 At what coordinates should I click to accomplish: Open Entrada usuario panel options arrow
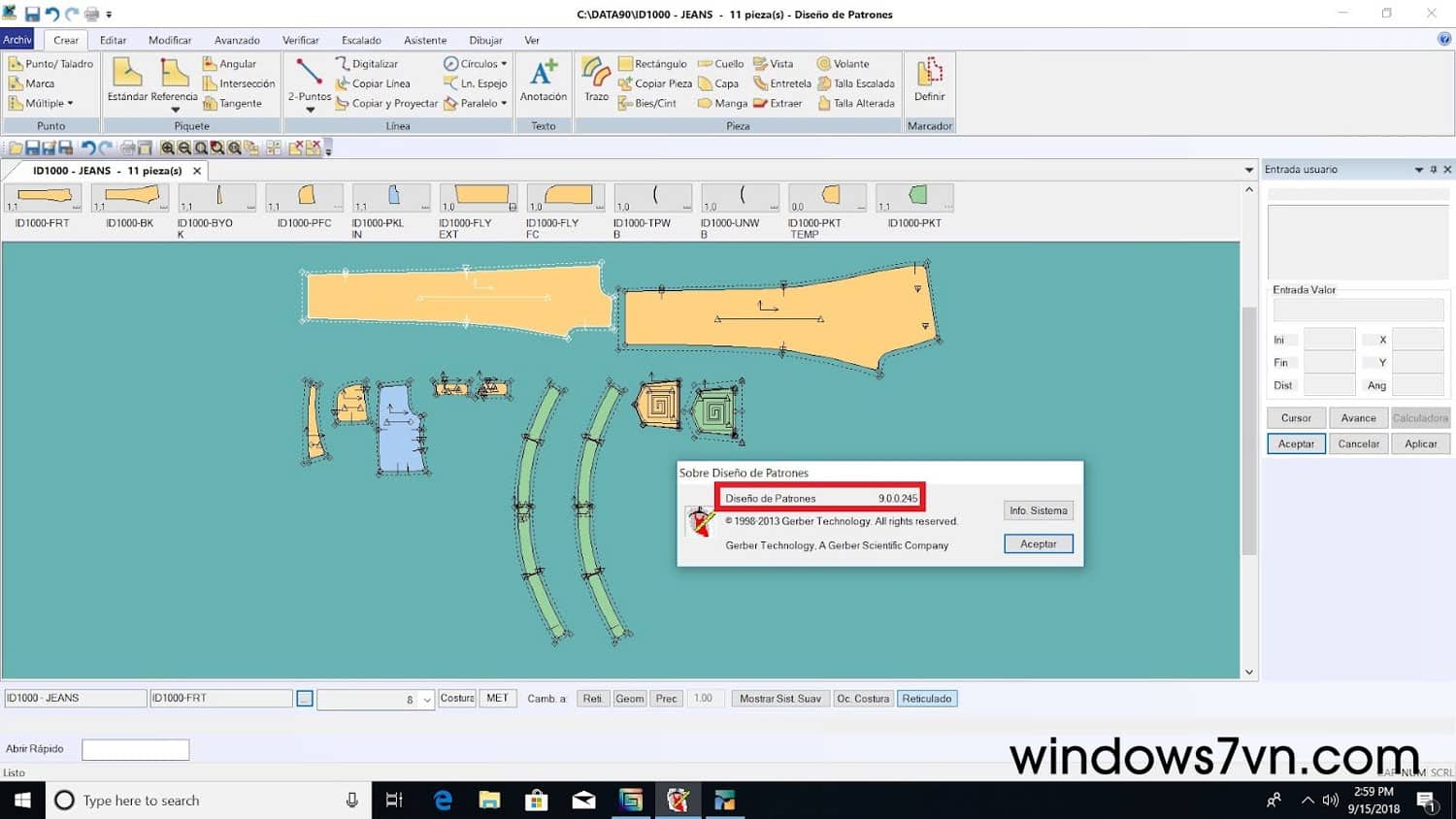[x=1419, y=170]
